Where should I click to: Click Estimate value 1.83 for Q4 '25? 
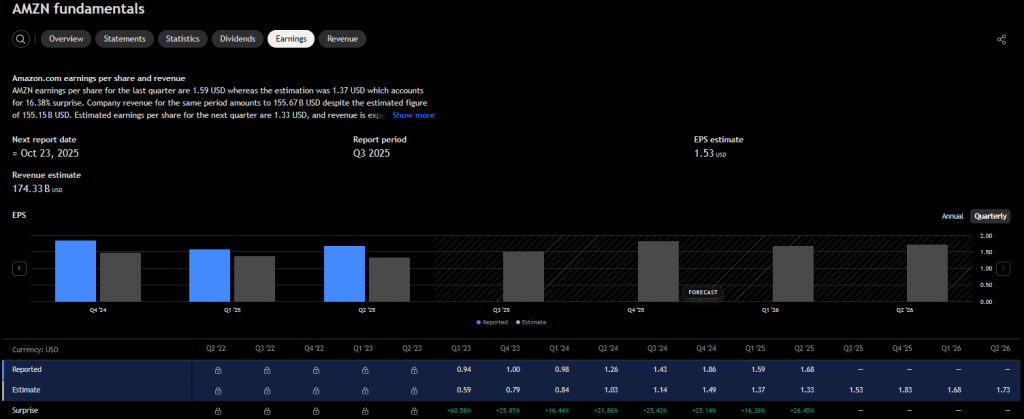904,390
